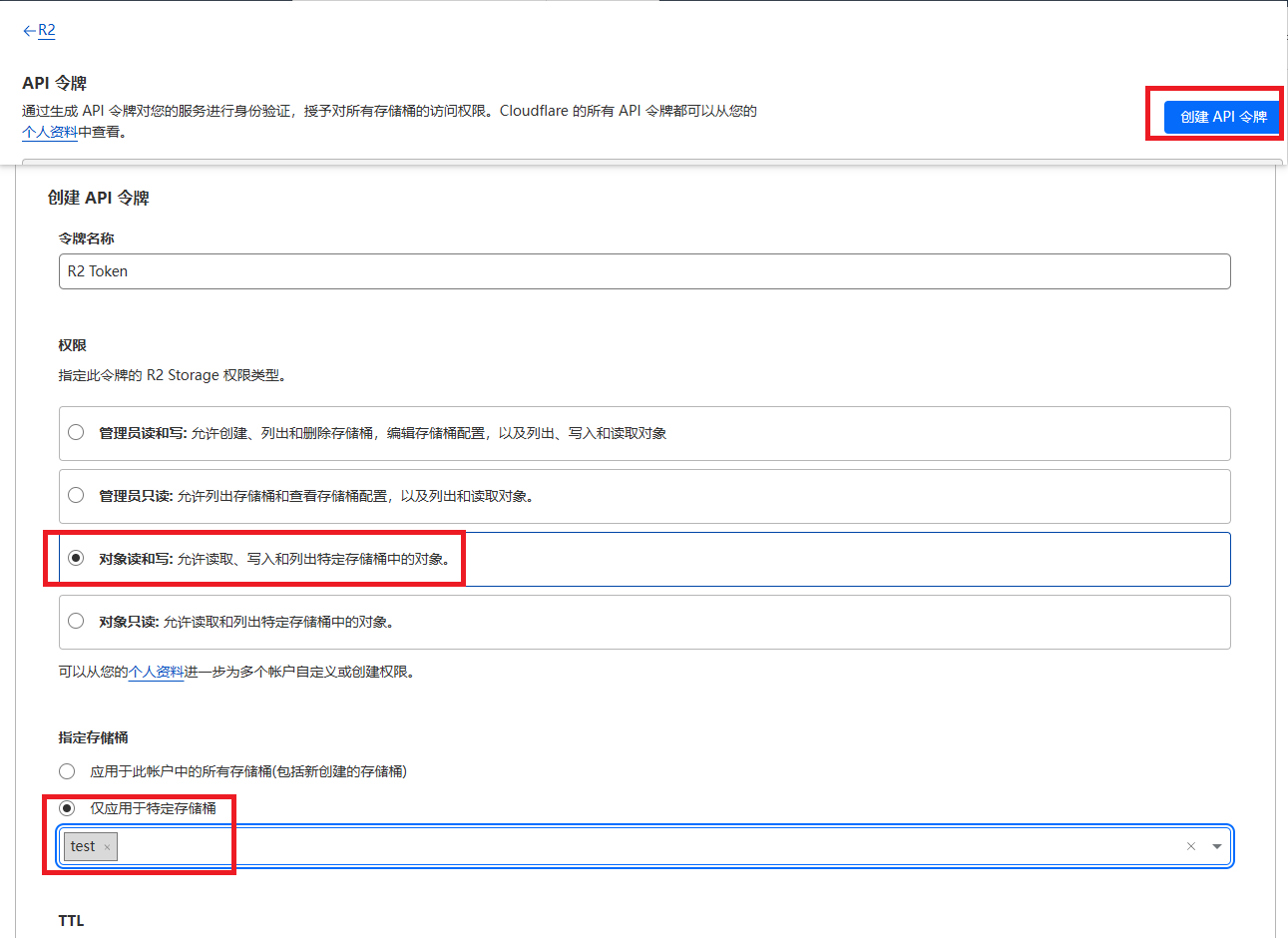Remove the test bucket tag
This screenshot has height=938, width=1288.
coord(107,847)
